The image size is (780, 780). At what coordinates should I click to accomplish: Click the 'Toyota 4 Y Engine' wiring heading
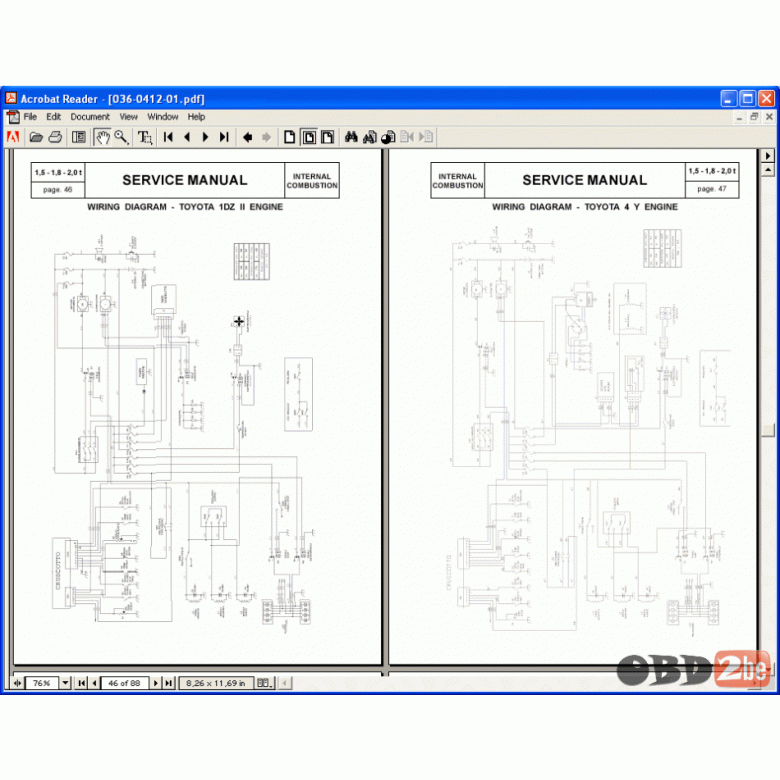pos(585,206)
